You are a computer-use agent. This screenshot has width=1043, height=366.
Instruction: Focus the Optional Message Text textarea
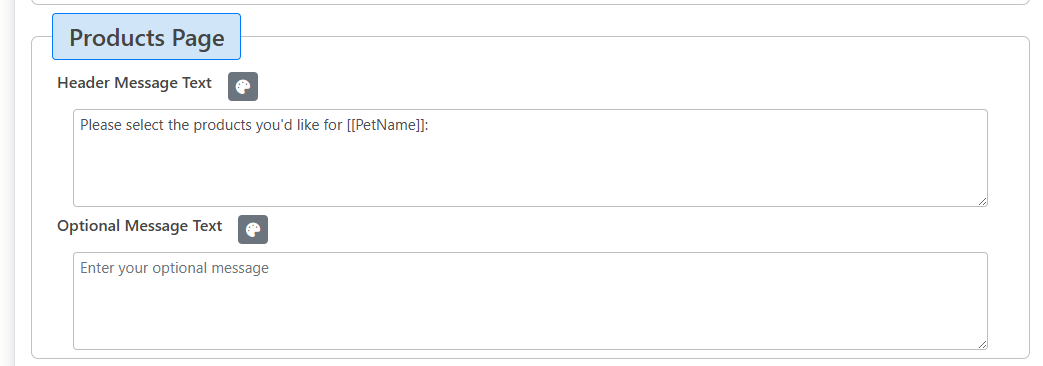pyautogui.click(x=530, y=301)
